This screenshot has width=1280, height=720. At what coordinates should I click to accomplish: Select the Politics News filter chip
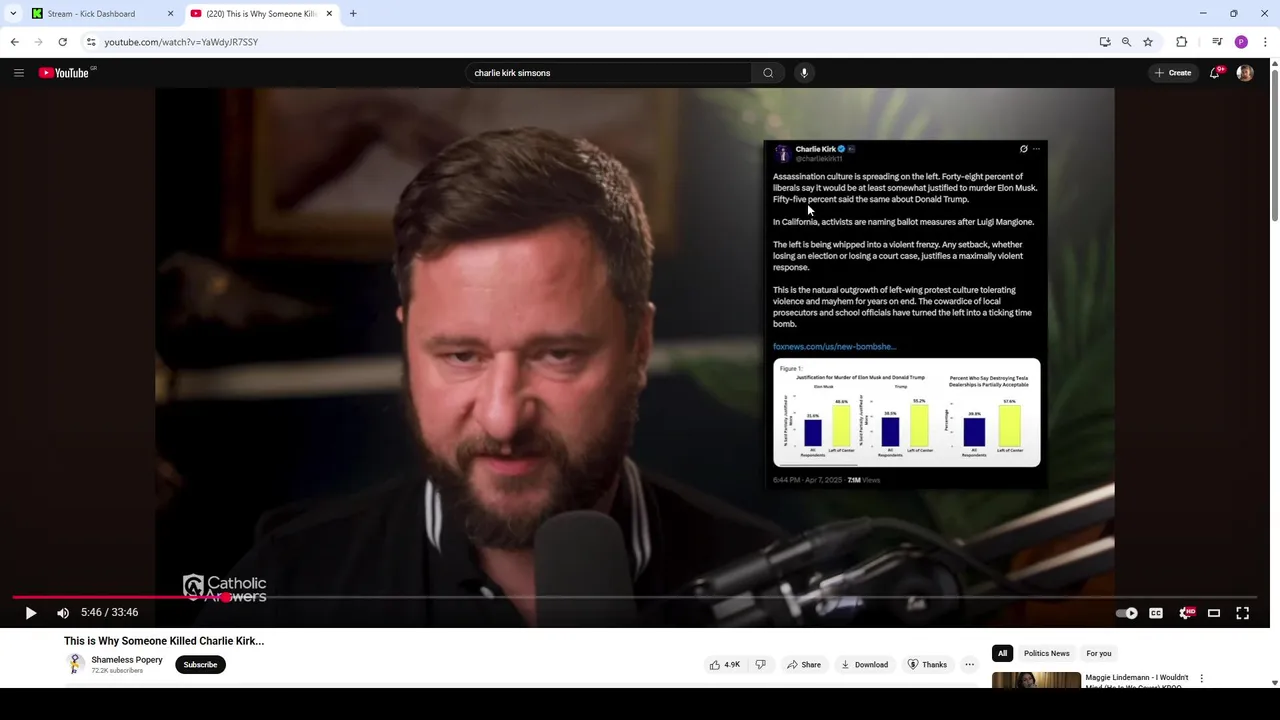(x=1046, y=654)
